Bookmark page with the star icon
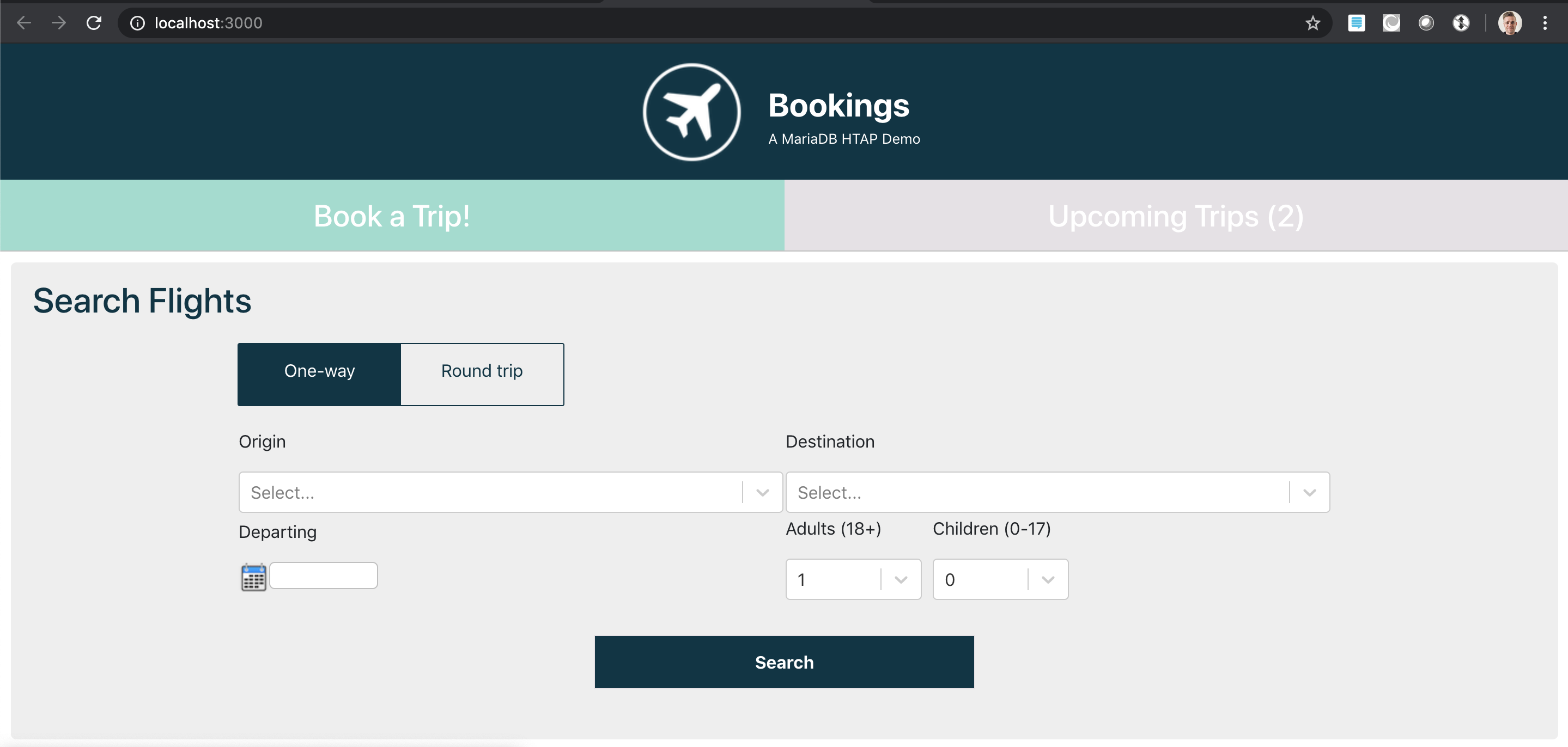Image resolution: width=1568 pixels, height=747 pixels. [x=1312, y=23]
